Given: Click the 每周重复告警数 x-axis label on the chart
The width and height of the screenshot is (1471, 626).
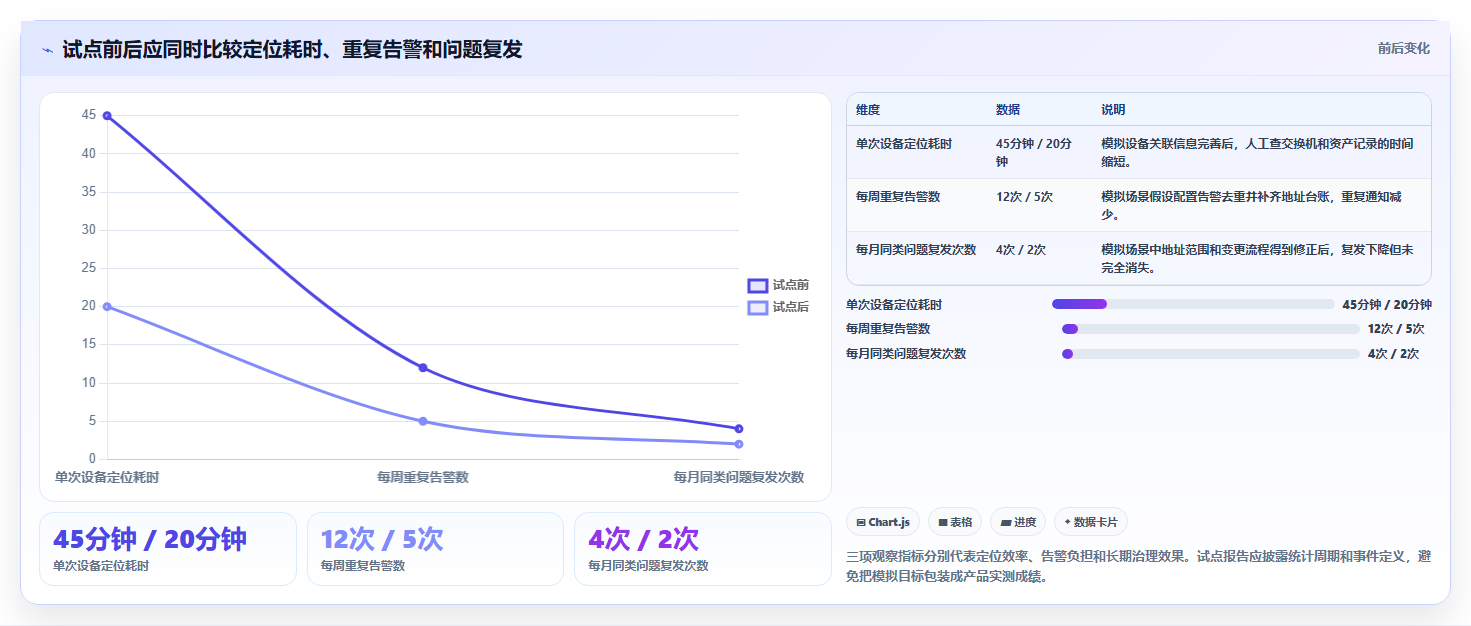Looking at the screenshot, I should (423, 477).
